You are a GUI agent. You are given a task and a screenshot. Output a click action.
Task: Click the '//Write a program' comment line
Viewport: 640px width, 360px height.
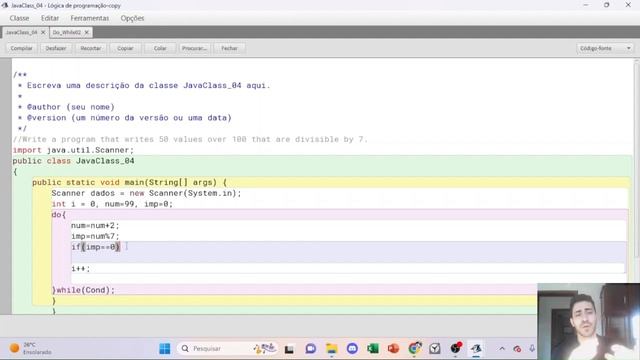[190, 139]
